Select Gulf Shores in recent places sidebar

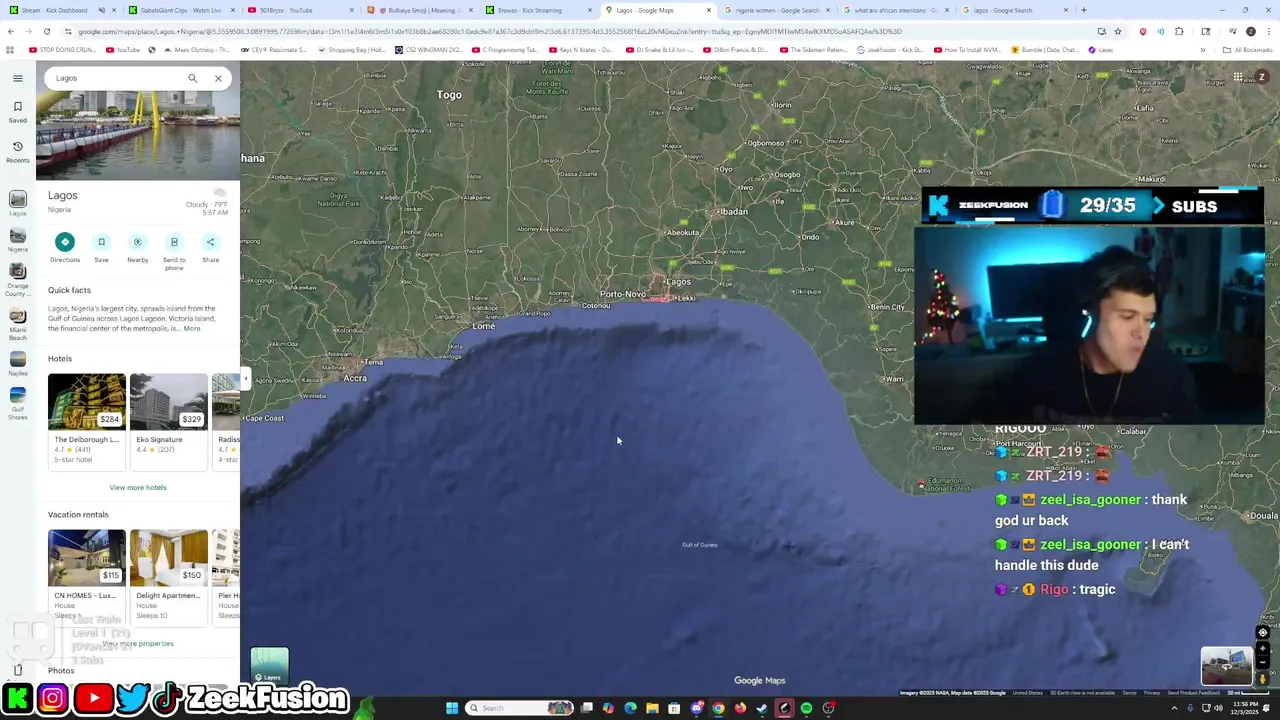[x=18, y=402]
